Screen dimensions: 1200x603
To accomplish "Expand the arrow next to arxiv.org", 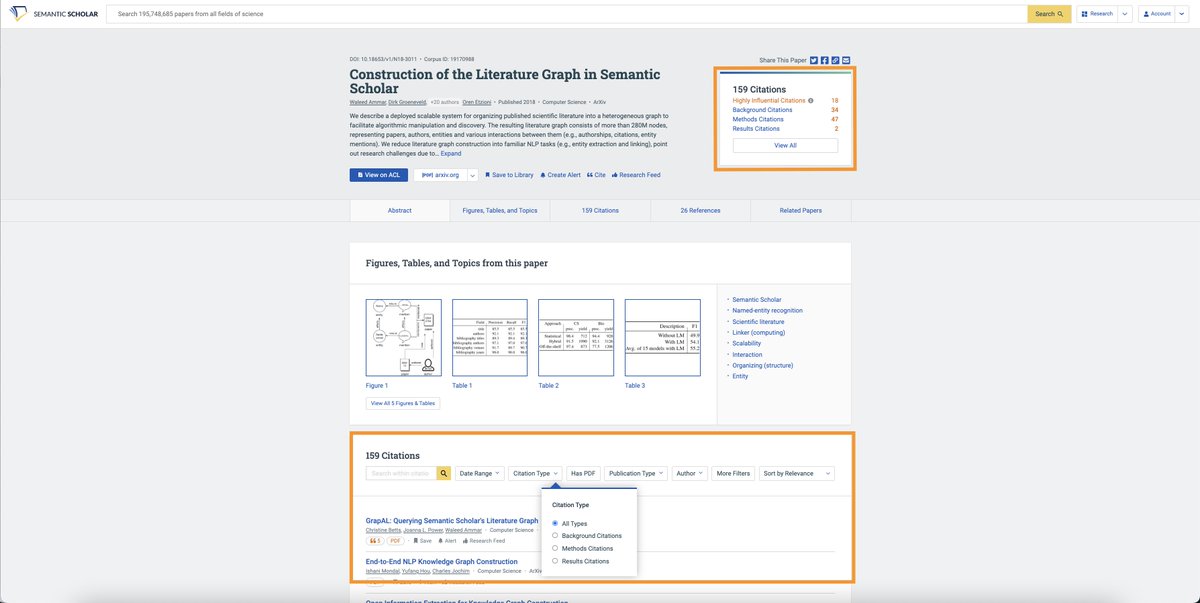I will pyautogui.click(x=473, y=175).
